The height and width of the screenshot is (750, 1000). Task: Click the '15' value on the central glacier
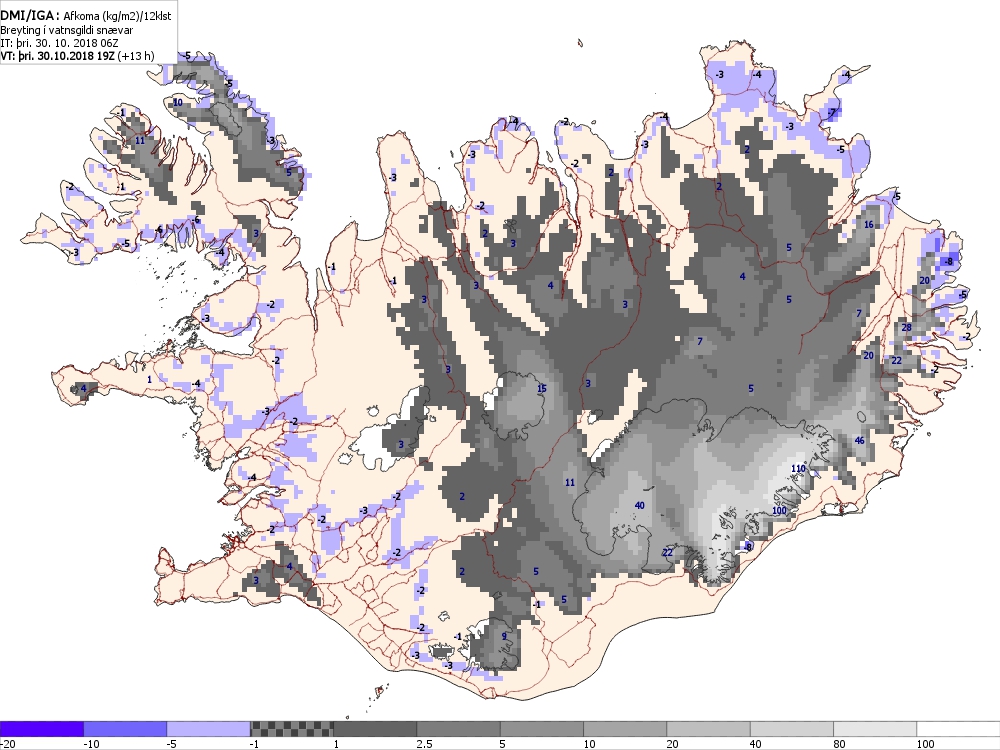coord(542,388)
